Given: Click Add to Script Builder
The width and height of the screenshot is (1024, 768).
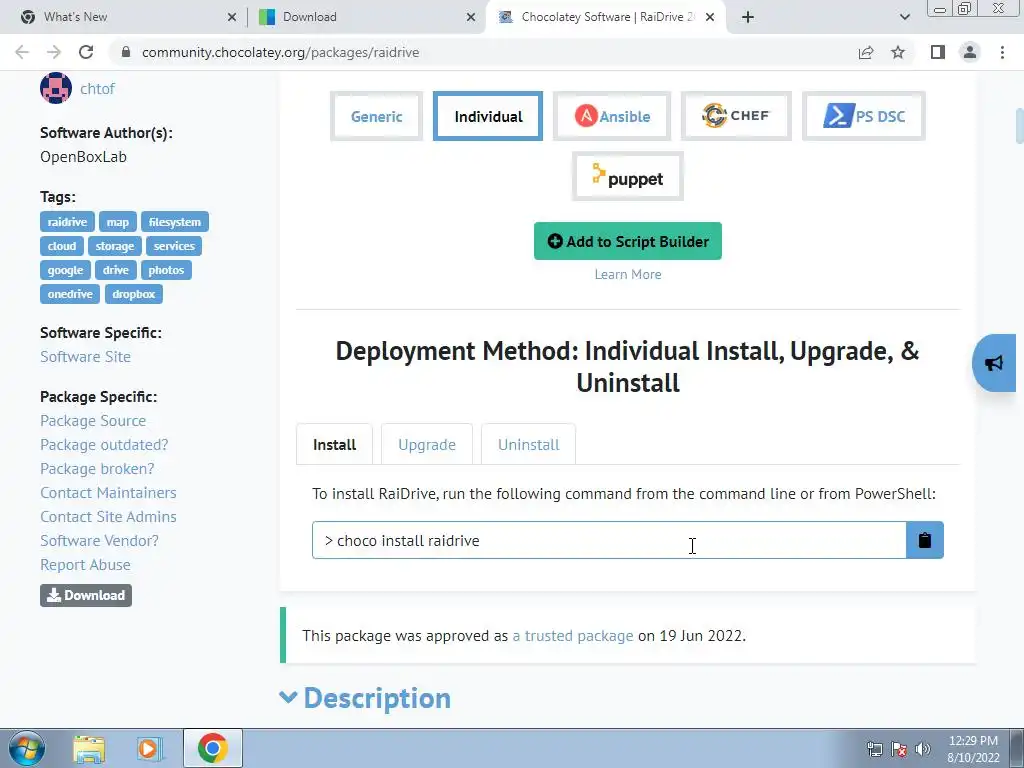Looking at the screenshot, I should 628,241.
